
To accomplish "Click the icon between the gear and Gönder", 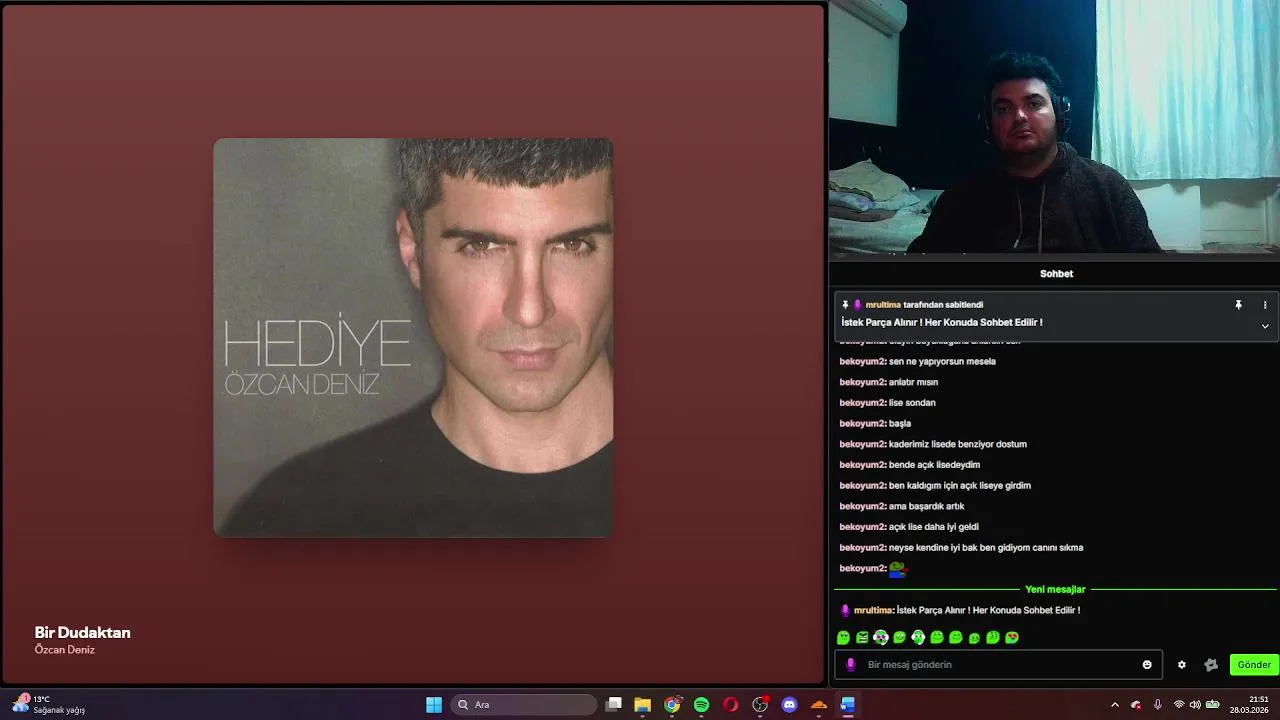I will [x=1211, y=665].
